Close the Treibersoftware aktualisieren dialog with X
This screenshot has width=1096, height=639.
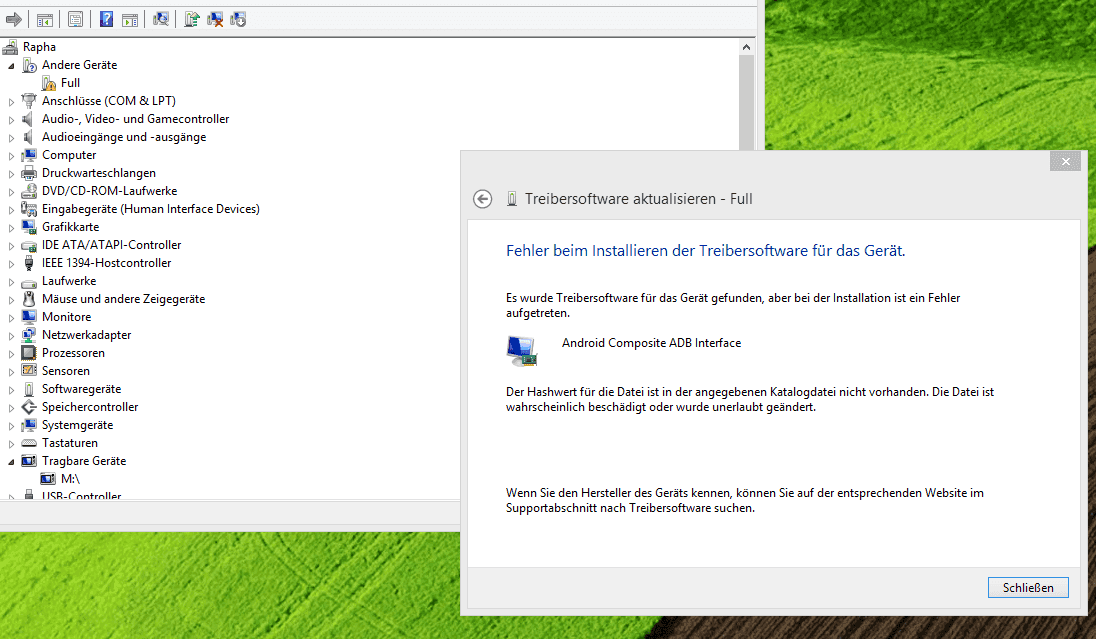pyautogui.click(x=1065, y=161)
